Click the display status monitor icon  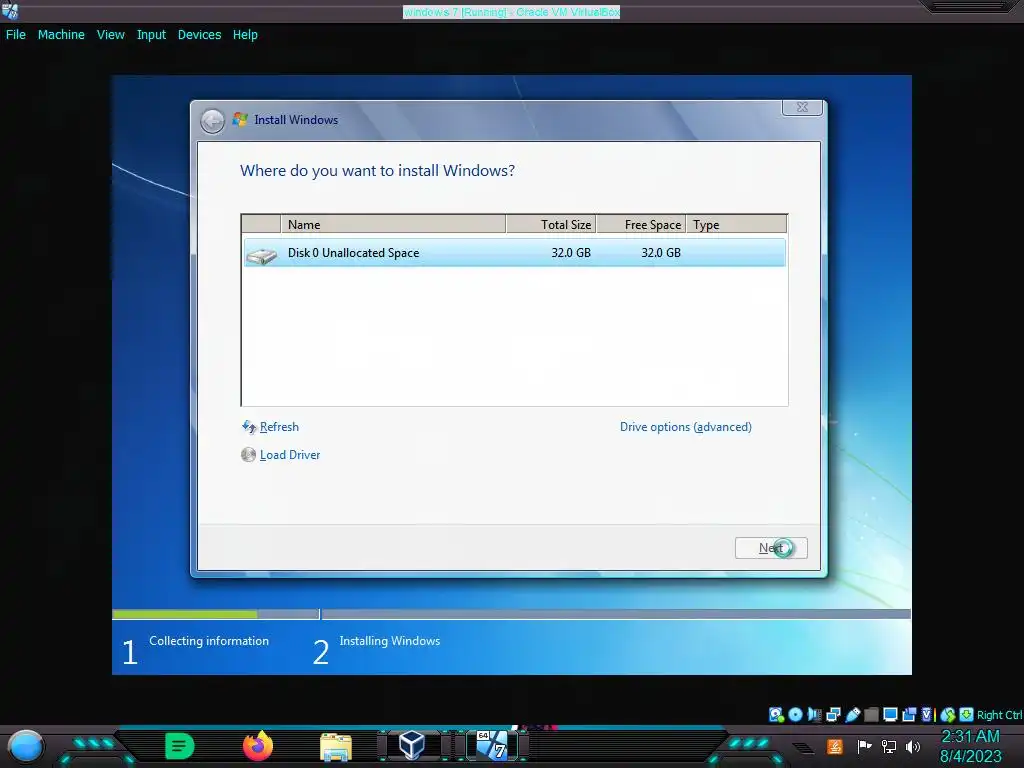(x=890, y=714)
